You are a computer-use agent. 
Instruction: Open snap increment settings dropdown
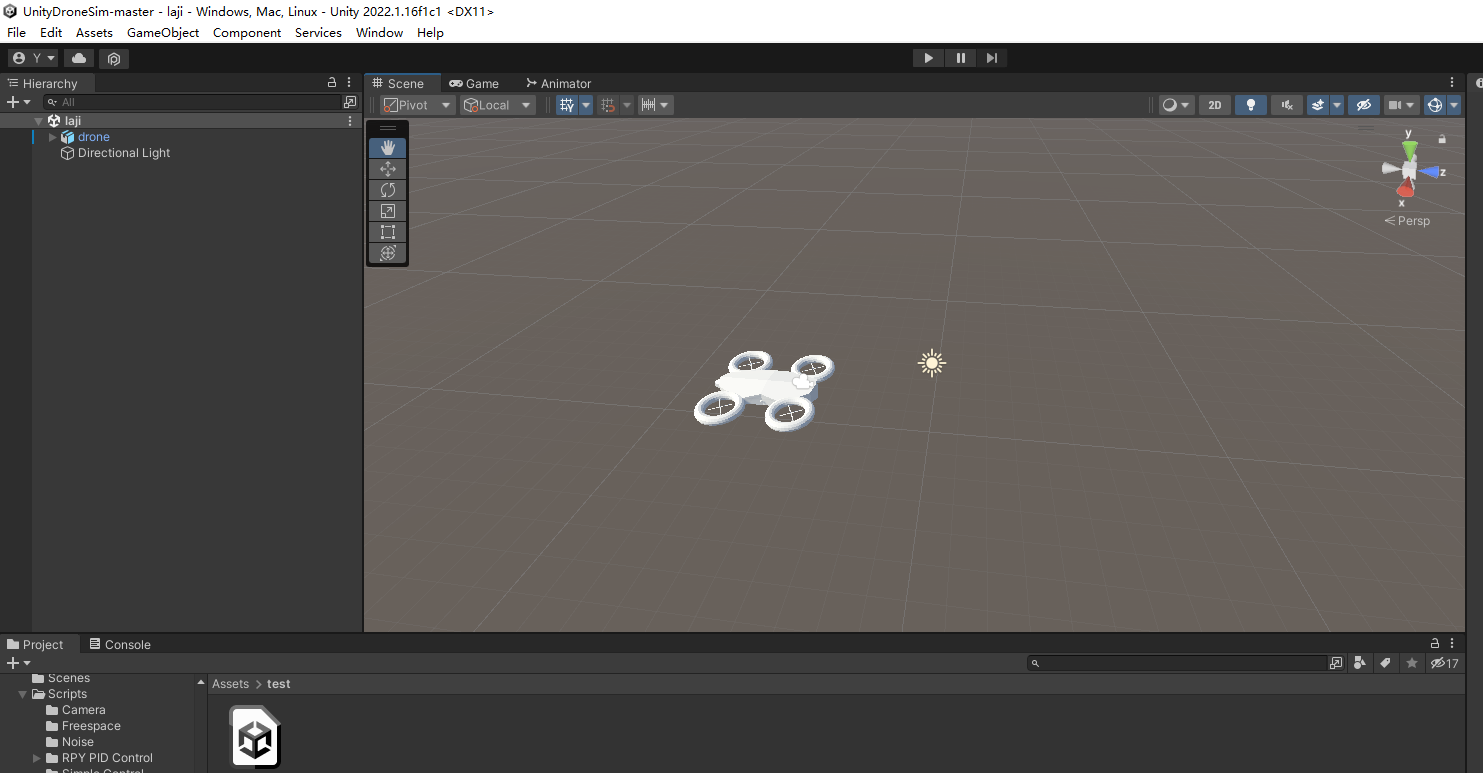pyautogui.click(x=656, y=105)
